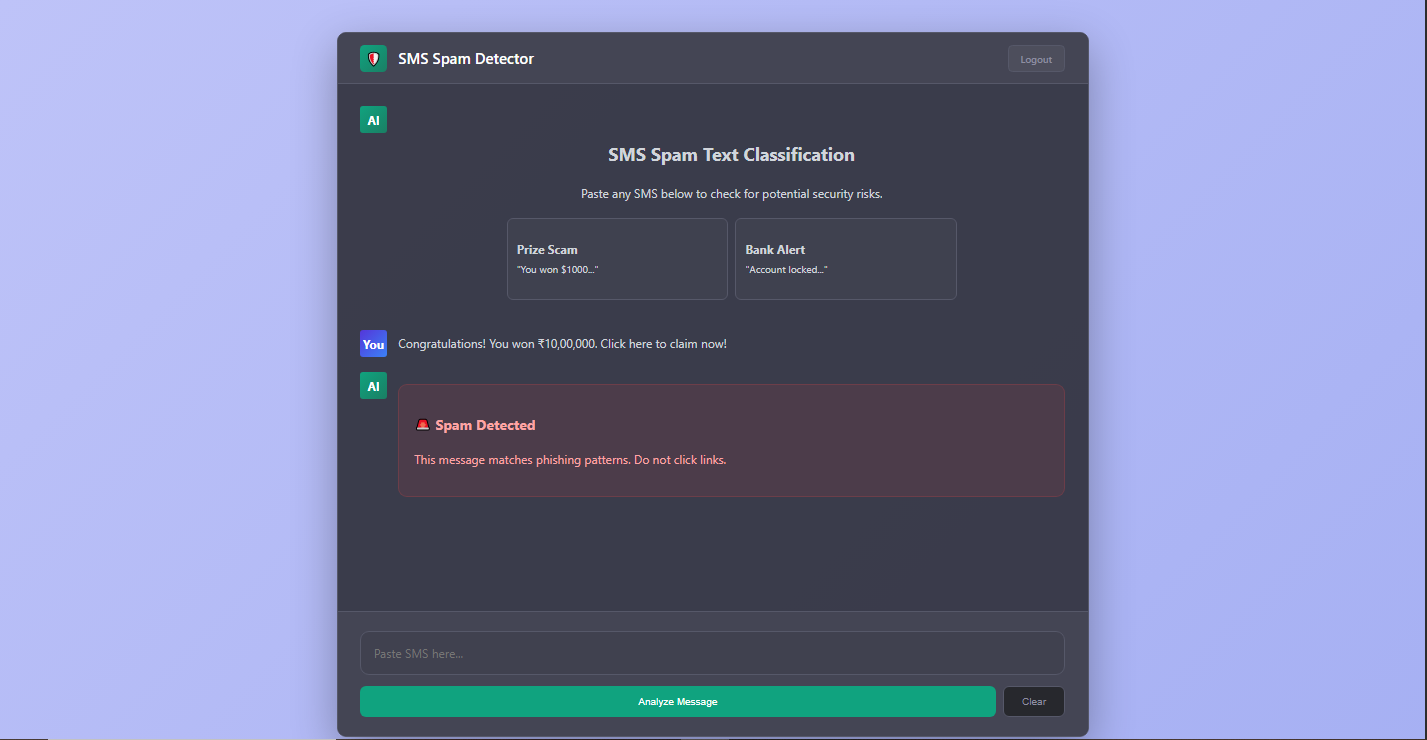1427x740 pixels.
Task: Click the Clear button
Action: pyautogui.click(x=1034, y=702)
